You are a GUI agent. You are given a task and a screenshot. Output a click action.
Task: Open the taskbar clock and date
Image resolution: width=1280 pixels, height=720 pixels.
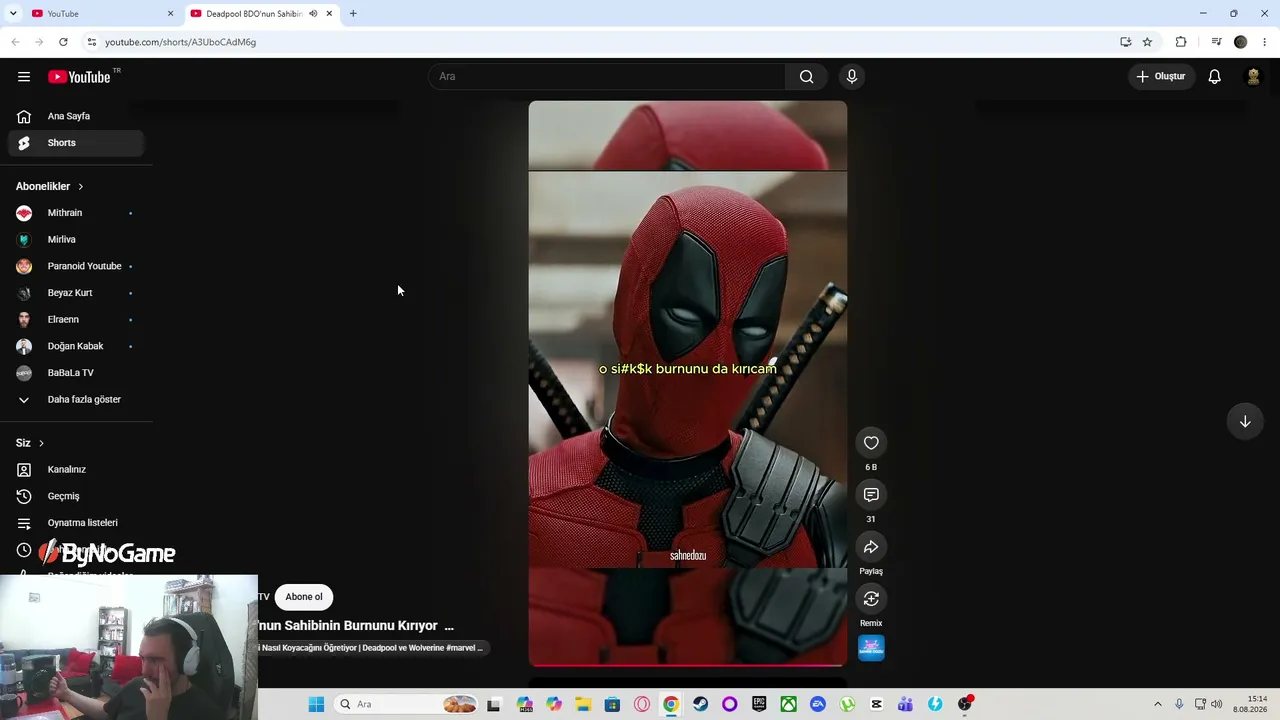[x=1251, y=704]
